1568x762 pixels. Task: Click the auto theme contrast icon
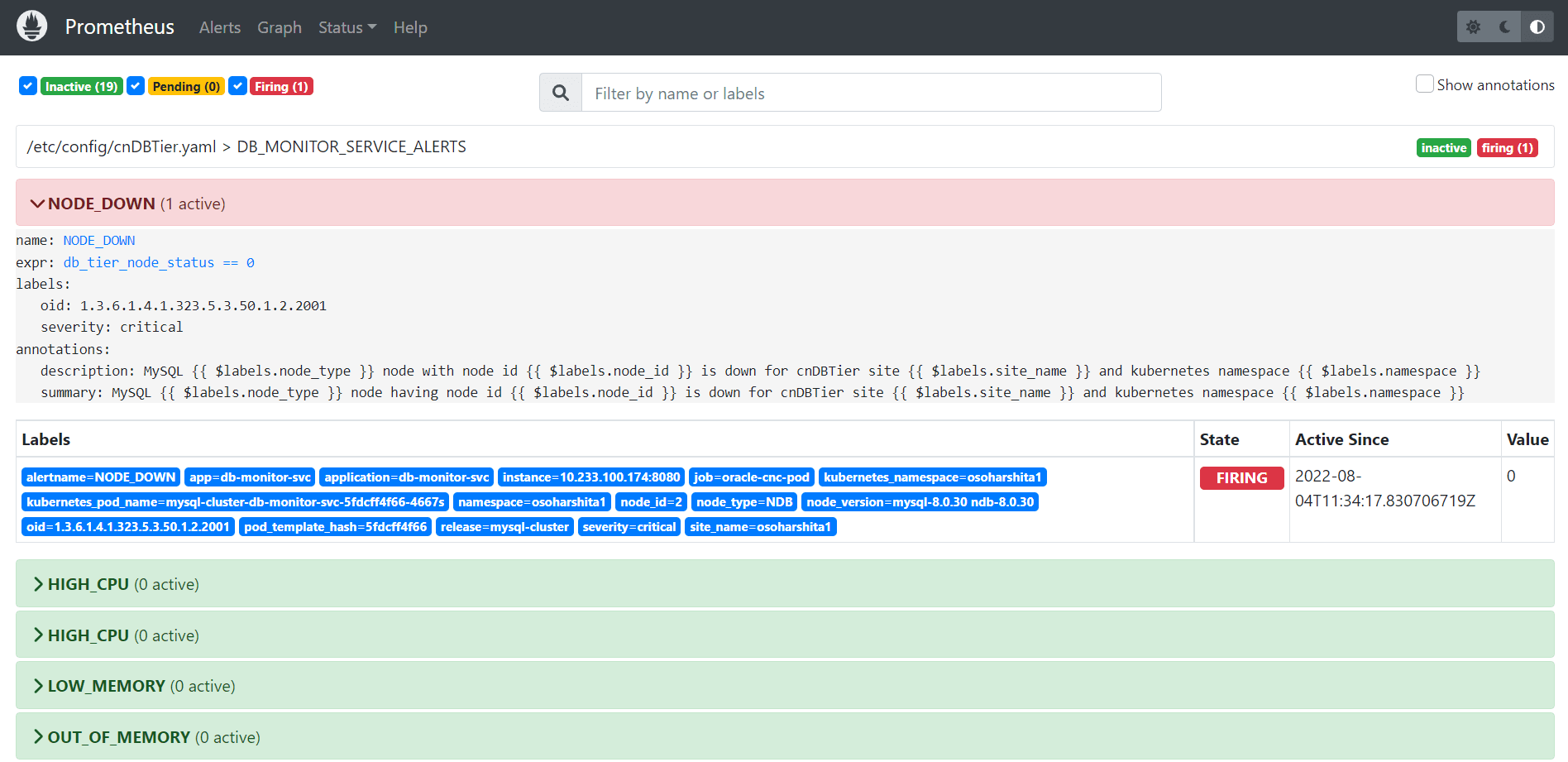(x=1537, y=26)
